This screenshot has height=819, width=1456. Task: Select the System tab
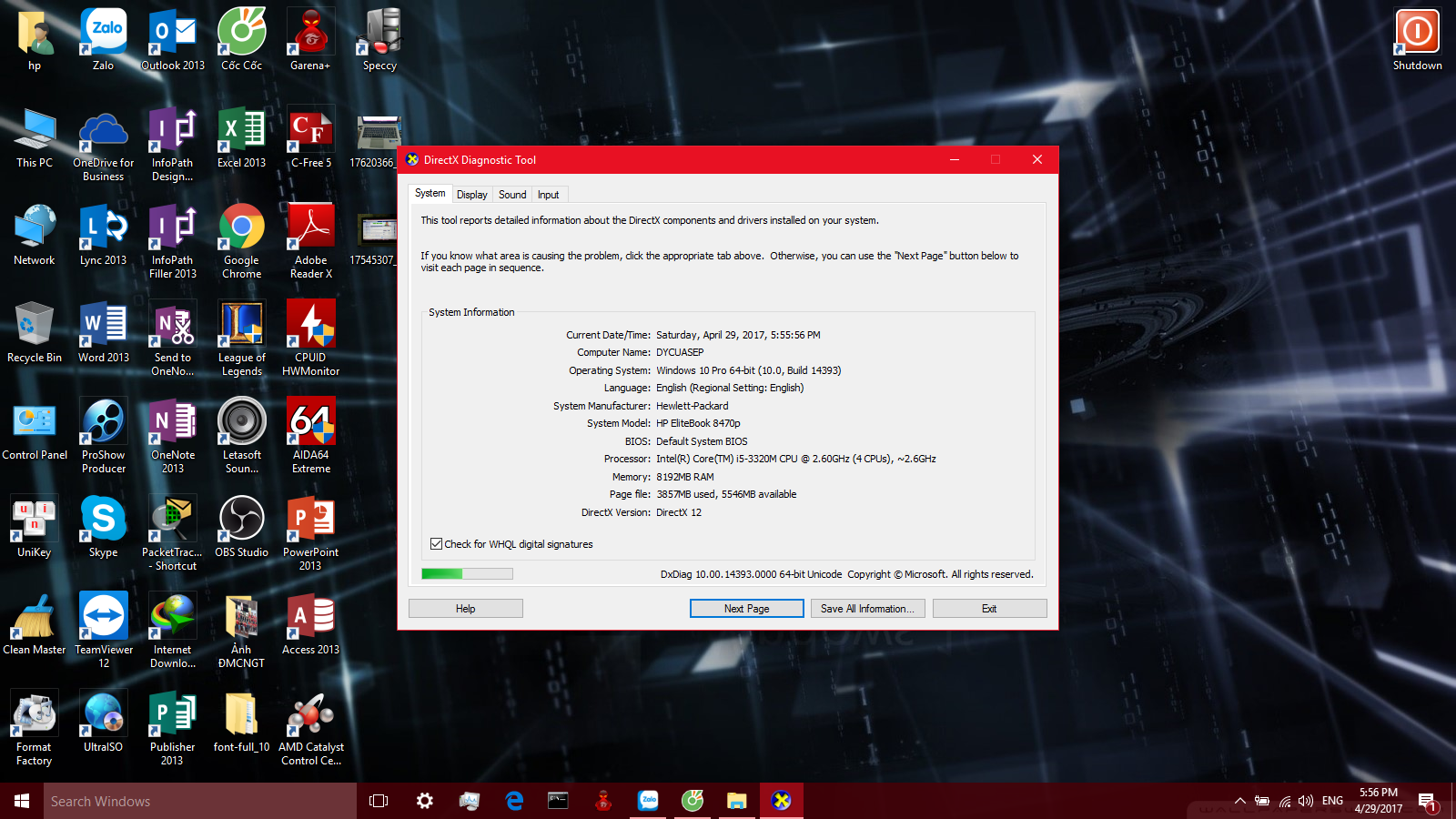(430, 193)
